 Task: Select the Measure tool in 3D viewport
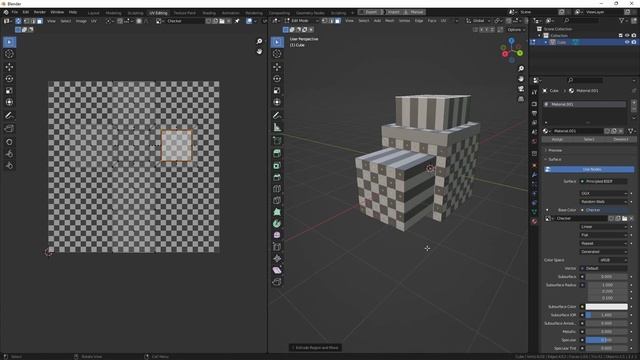coord(277,127)
